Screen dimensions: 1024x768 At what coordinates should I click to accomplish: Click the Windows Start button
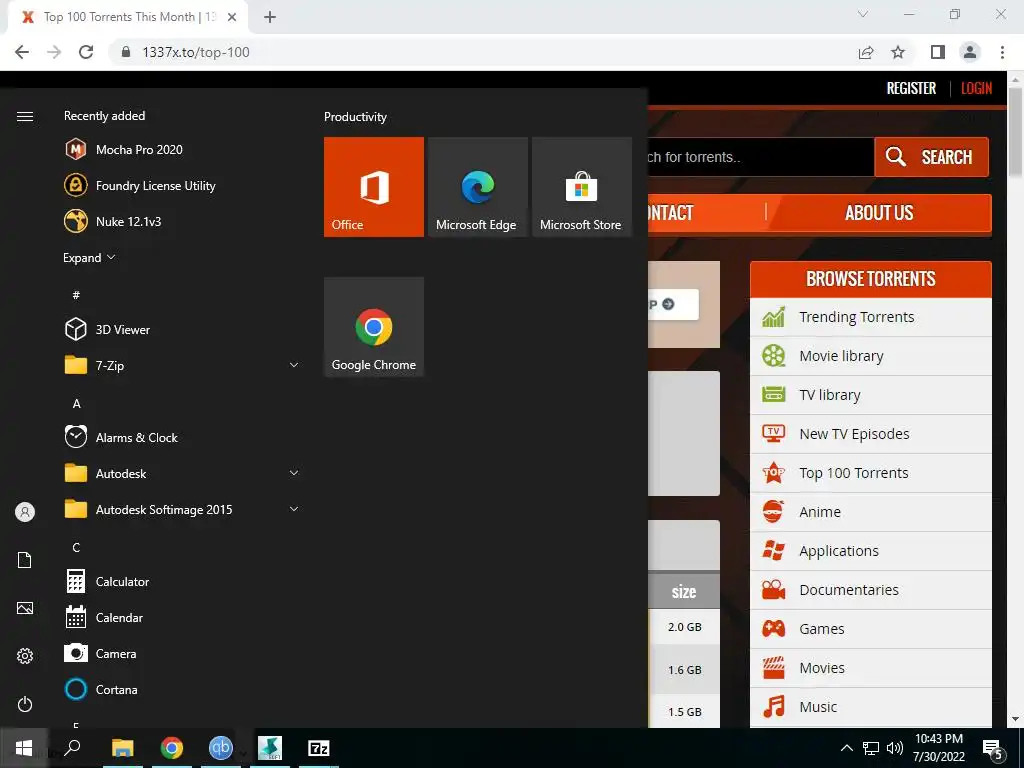24,748
